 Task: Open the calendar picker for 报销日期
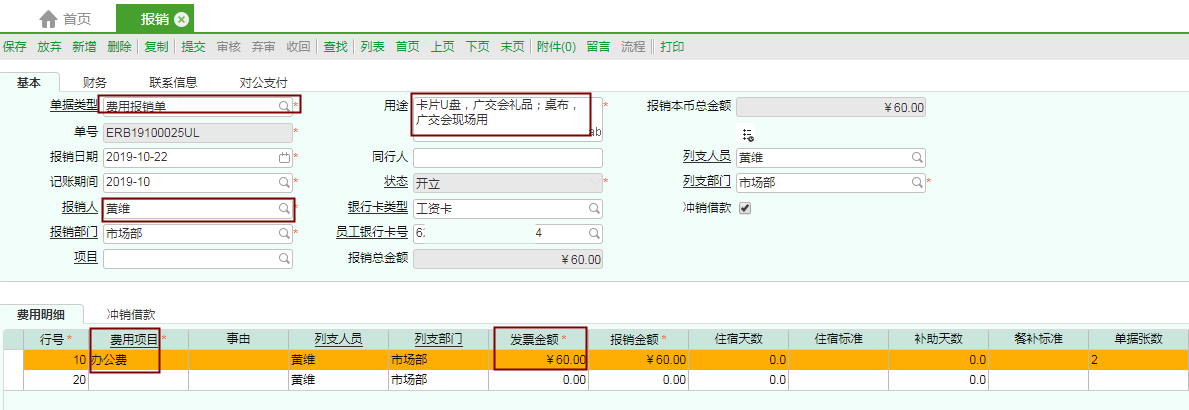click(x=284, y=157)
